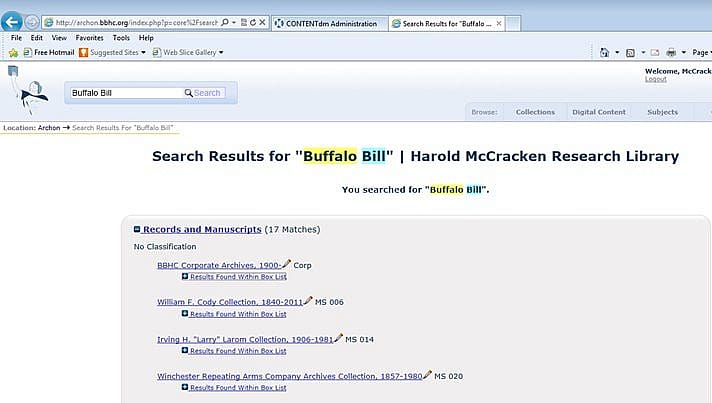Click the "No Classification" text
712x403 pixels.
165,246
